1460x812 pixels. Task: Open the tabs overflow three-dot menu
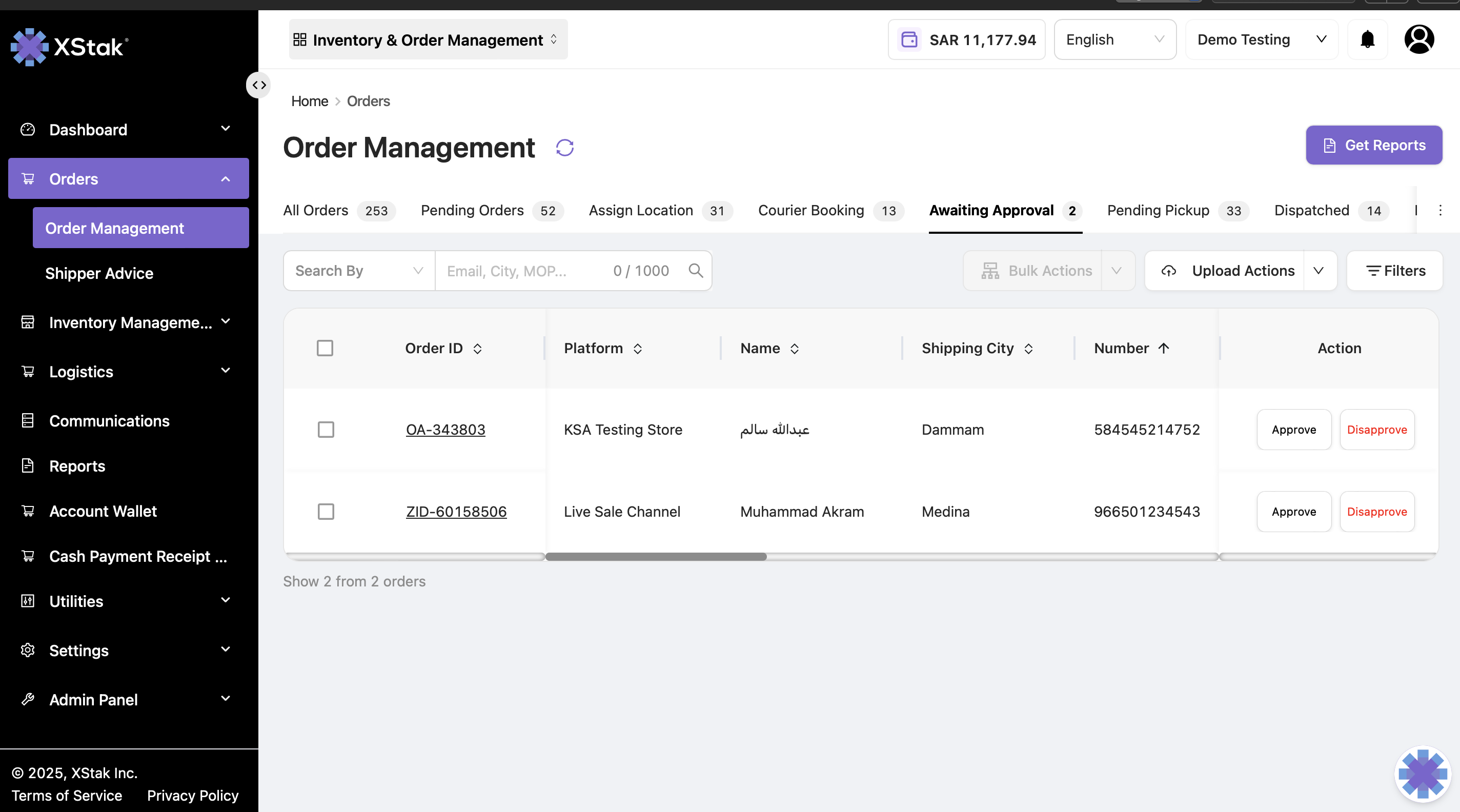tap(1440, 210)
